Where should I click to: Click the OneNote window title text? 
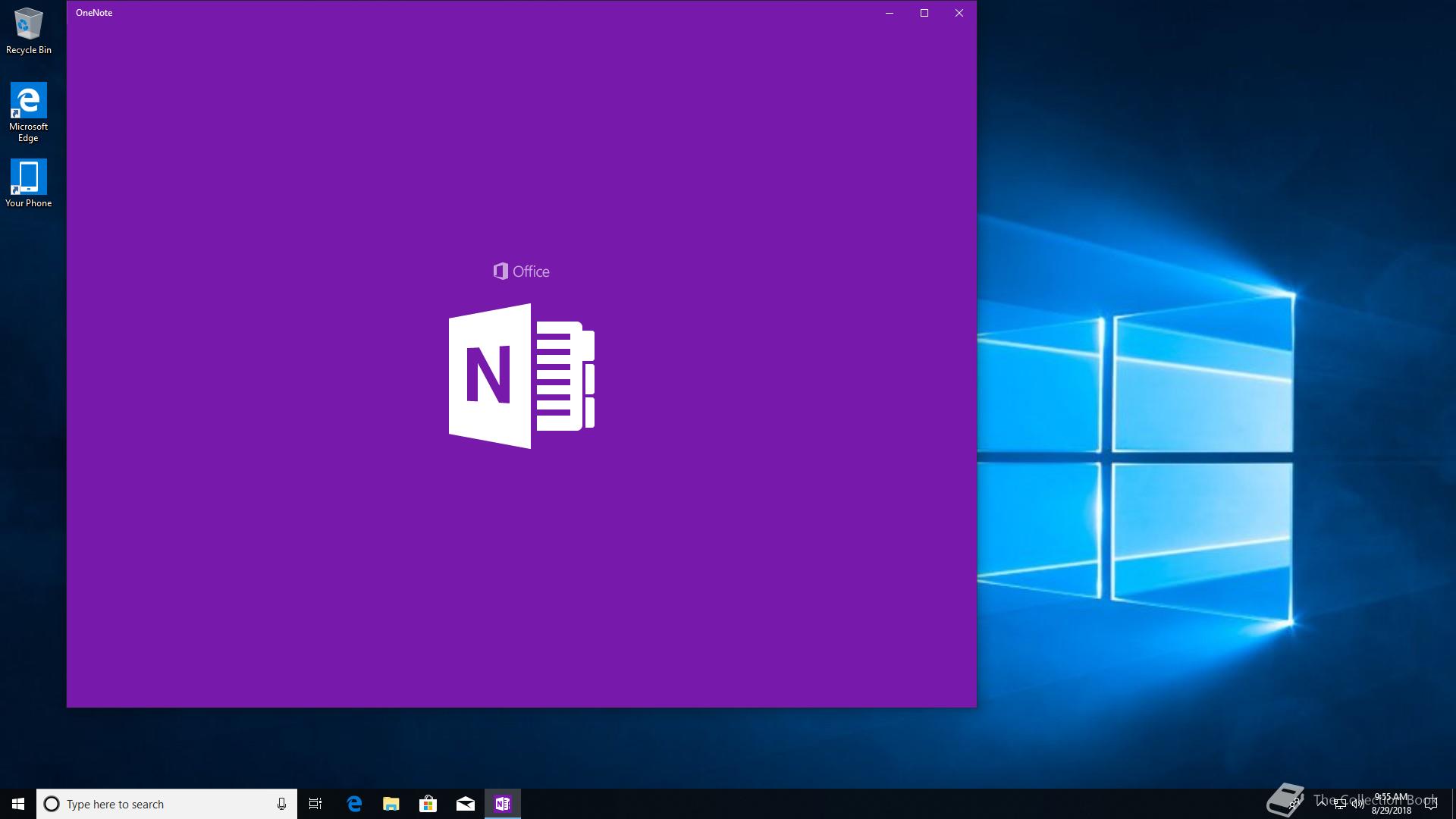(94, 13)
